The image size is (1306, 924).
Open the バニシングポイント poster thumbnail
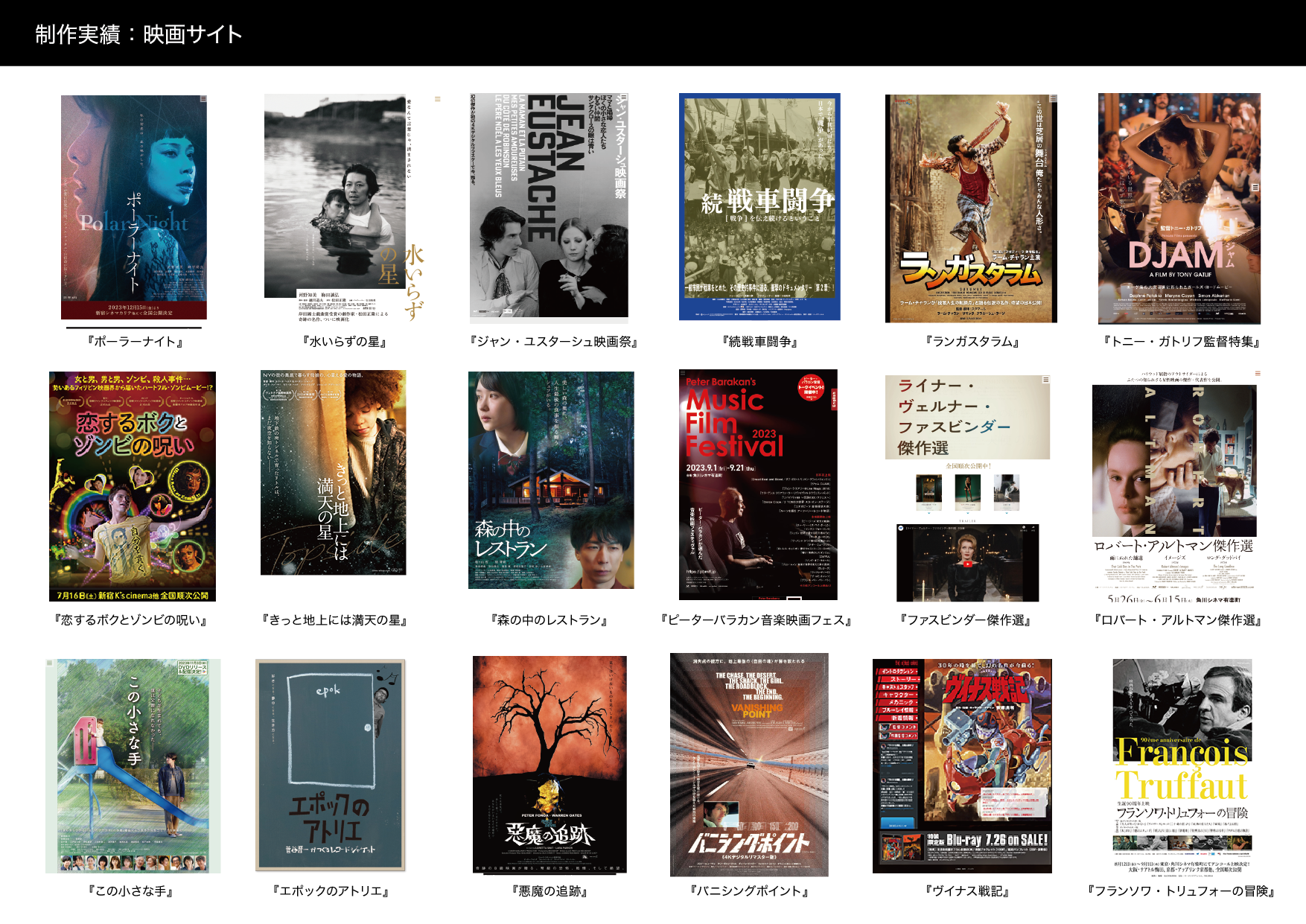(x=749, y=764)
